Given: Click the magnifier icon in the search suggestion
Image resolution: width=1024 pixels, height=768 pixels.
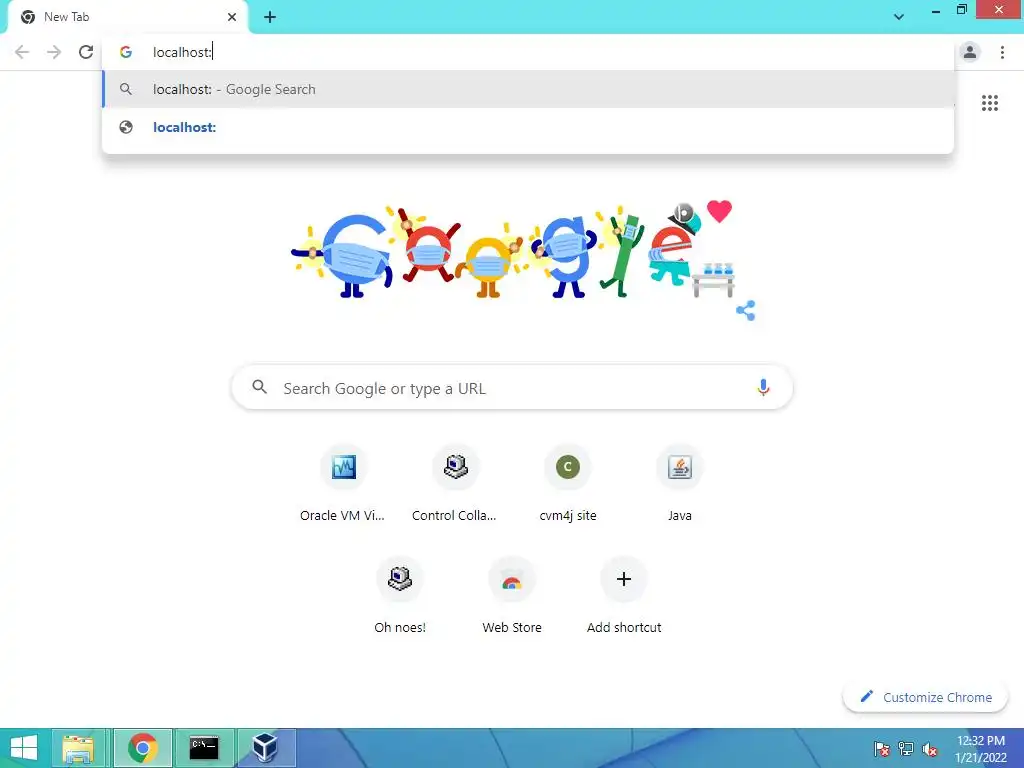Looking at the screenshot, I should pos(126,89).
